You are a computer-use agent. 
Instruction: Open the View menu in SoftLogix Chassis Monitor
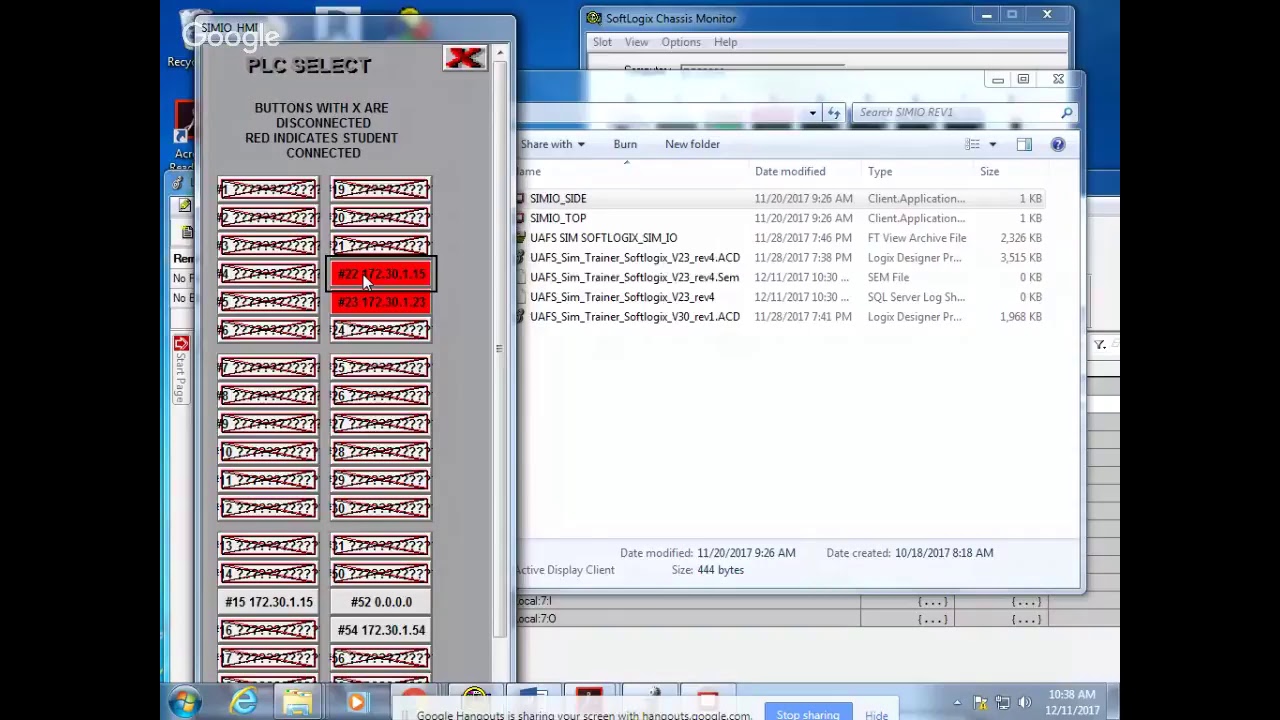[636, 42]
